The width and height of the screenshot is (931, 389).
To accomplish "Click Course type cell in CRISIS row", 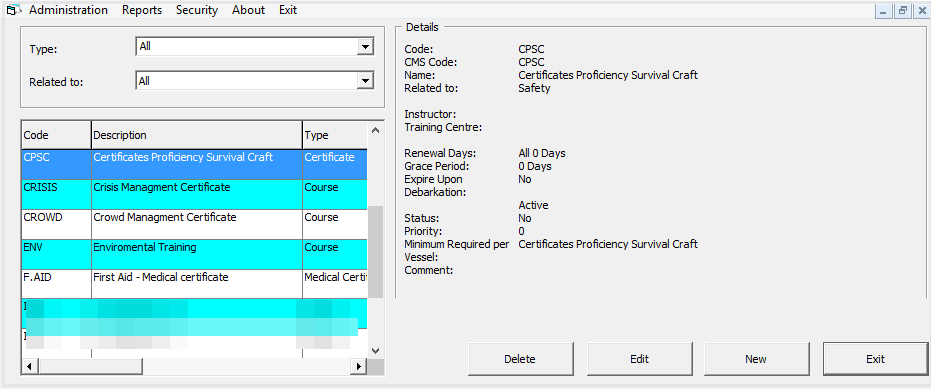I will tap(335, 194).
